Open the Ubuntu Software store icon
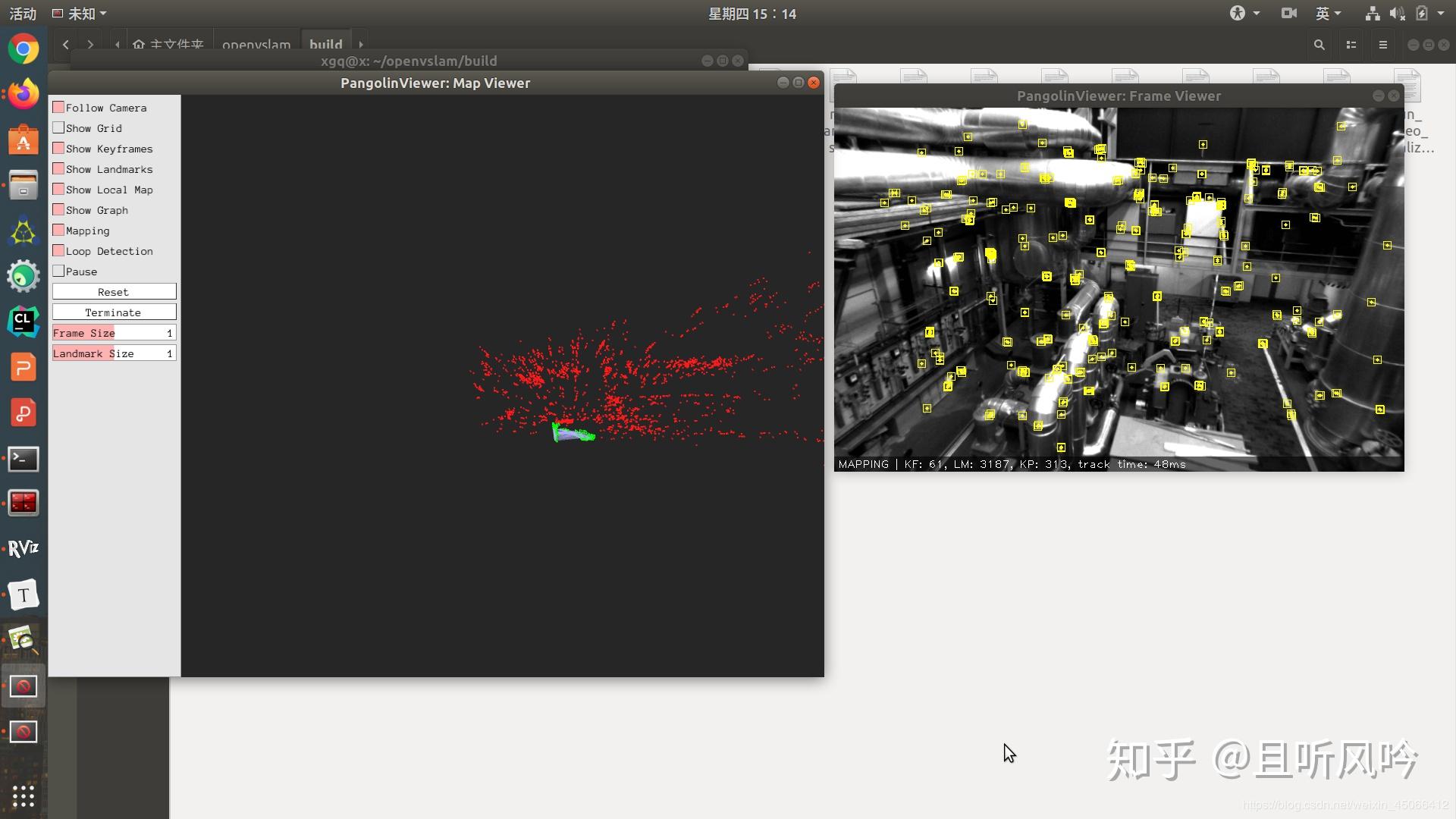 pyautogui.click(x=24, y=140)
